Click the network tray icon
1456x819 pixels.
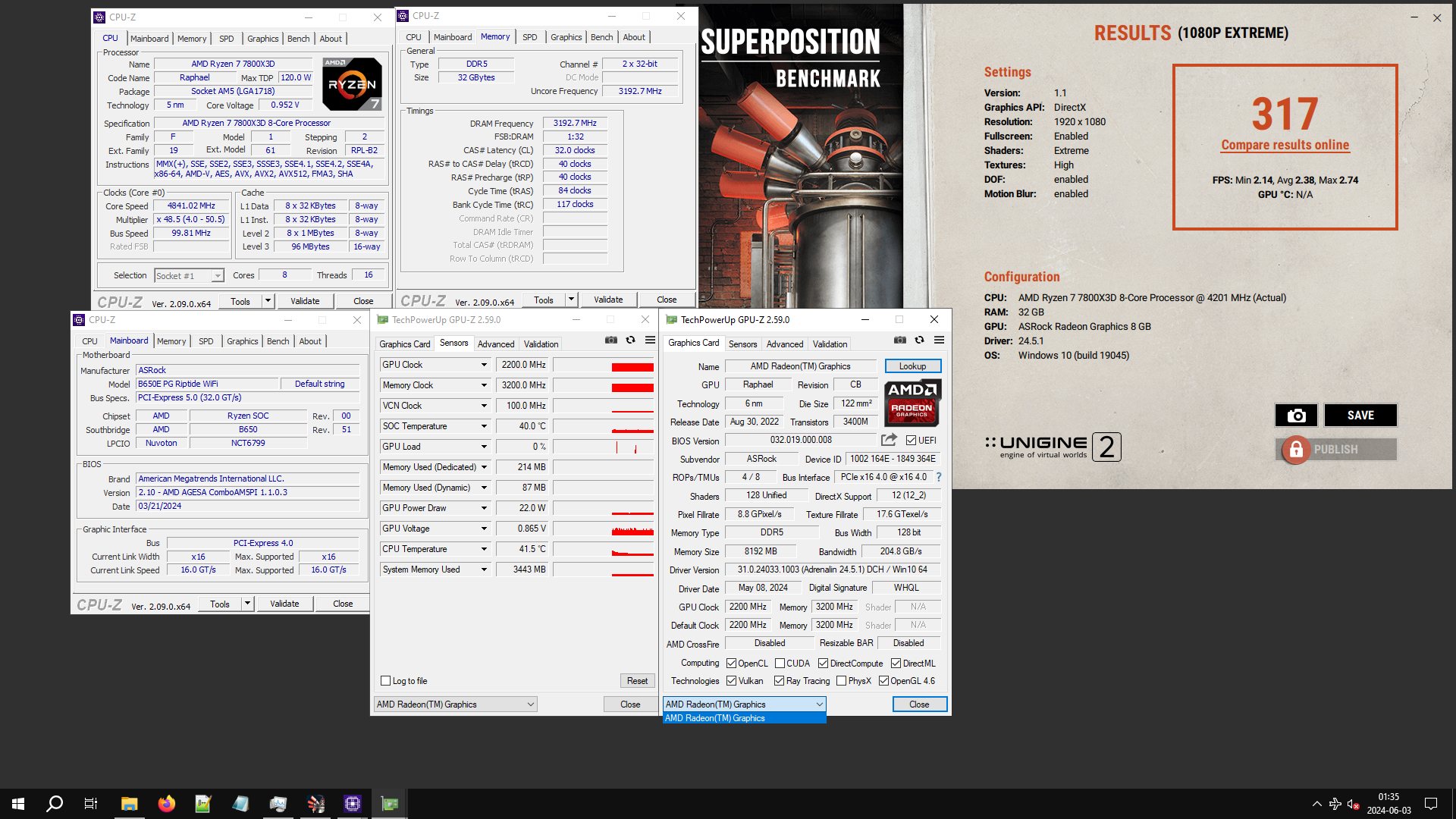tap(1335, 804)
